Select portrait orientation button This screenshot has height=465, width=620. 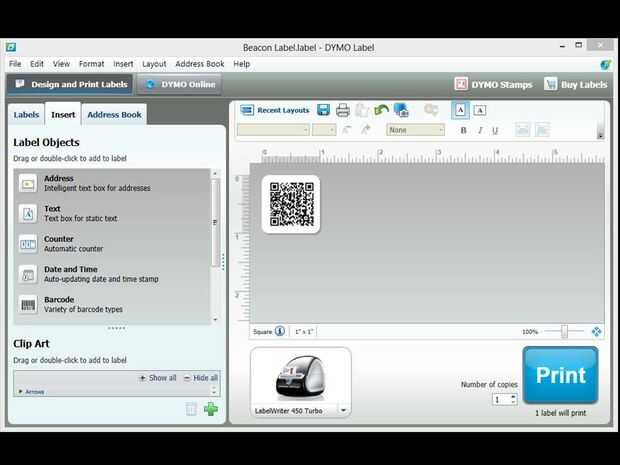pyautogui.click(x=460, y=110)
